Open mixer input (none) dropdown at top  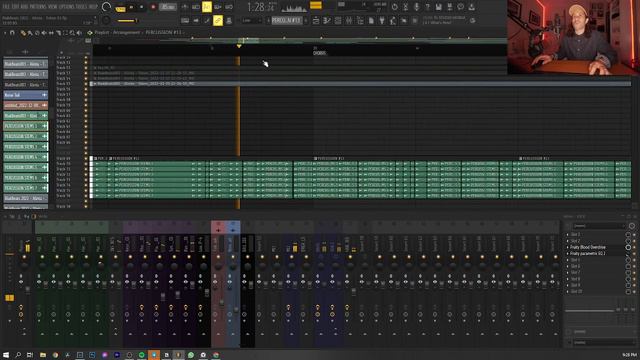pos(598,226)
